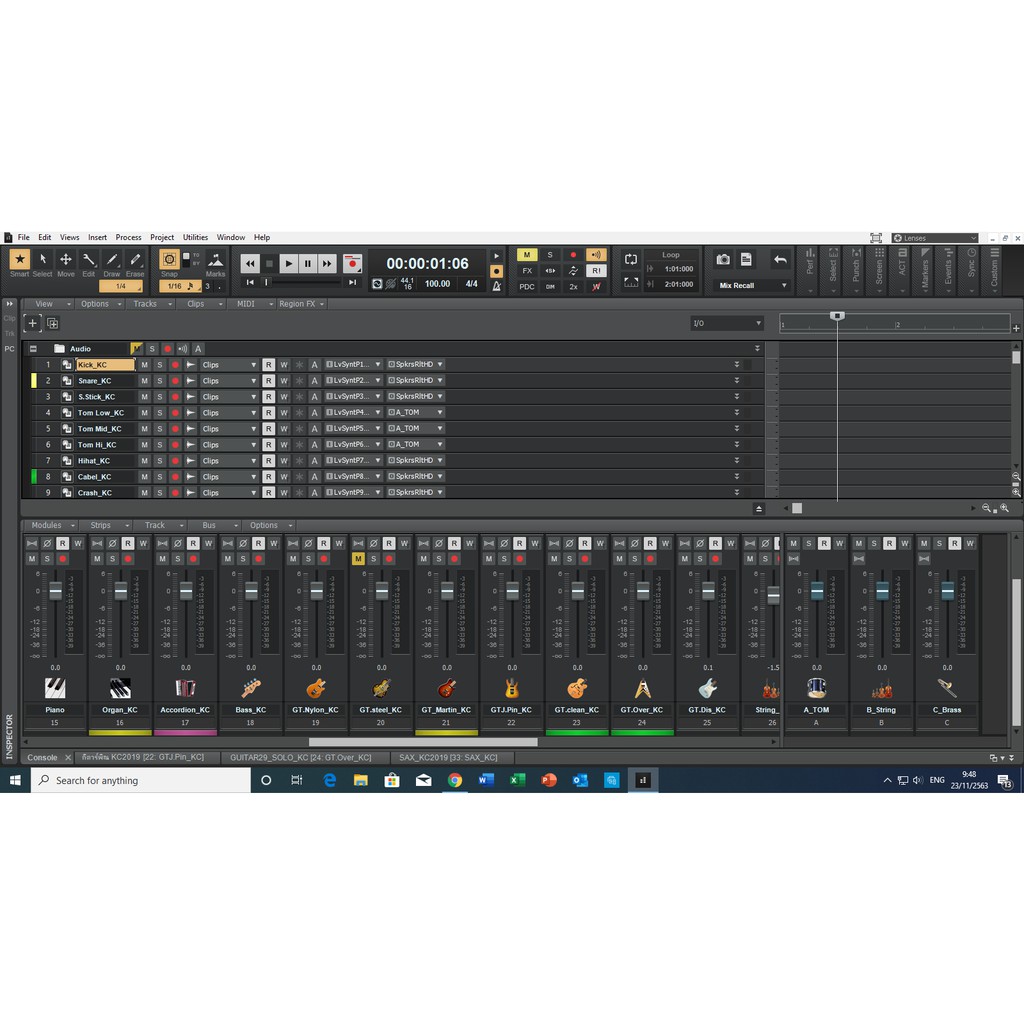Choose the Erase tool
The width and height of the screenshot is (1024, 1024).
[135, 260]
